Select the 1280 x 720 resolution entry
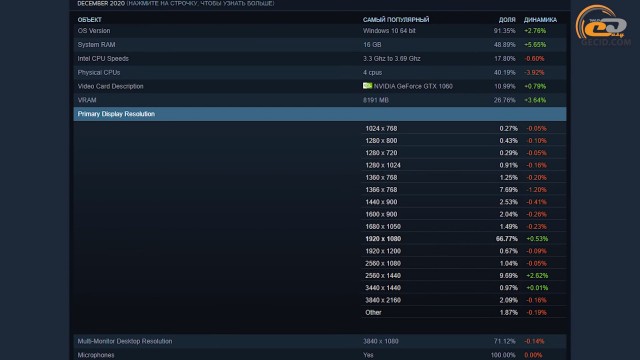 click(x=381, y=153)
